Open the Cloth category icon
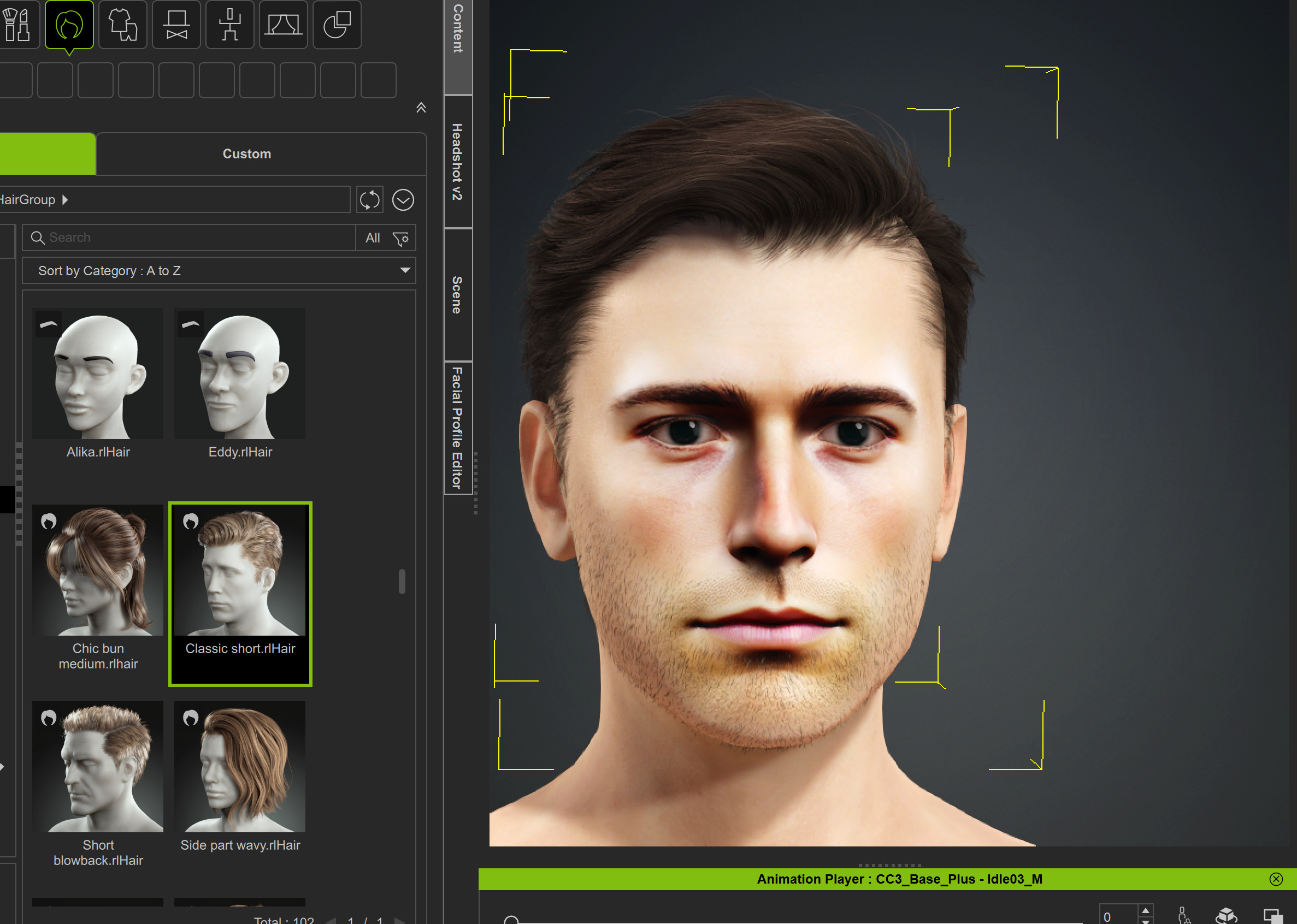1297x924 pixels. [x=122, y=25]
